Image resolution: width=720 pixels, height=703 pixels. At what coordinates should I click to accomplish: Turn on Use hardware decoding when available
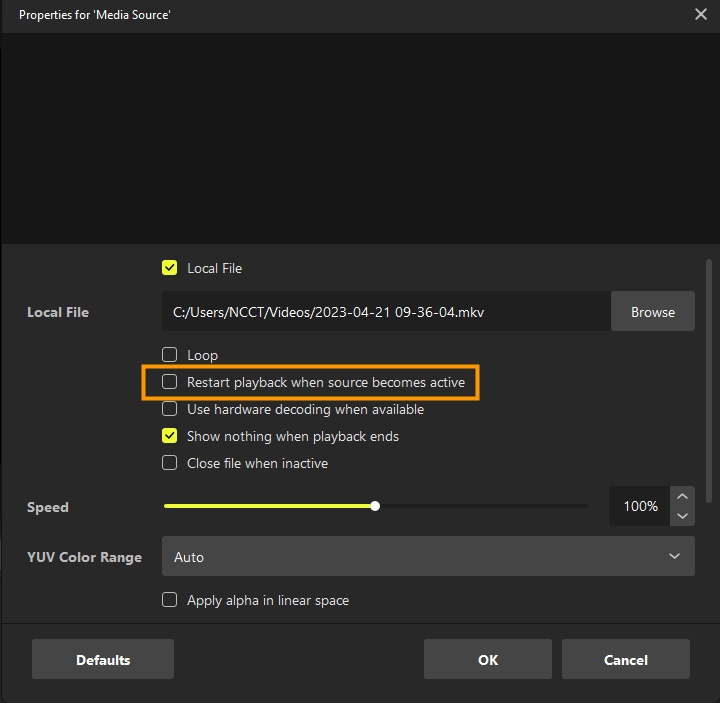(x=170, y=409)
